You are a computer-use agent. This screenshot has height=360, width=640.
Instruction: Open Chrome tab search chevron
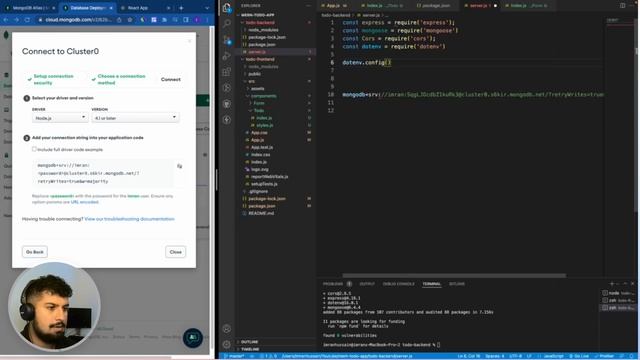click(207, 8)
